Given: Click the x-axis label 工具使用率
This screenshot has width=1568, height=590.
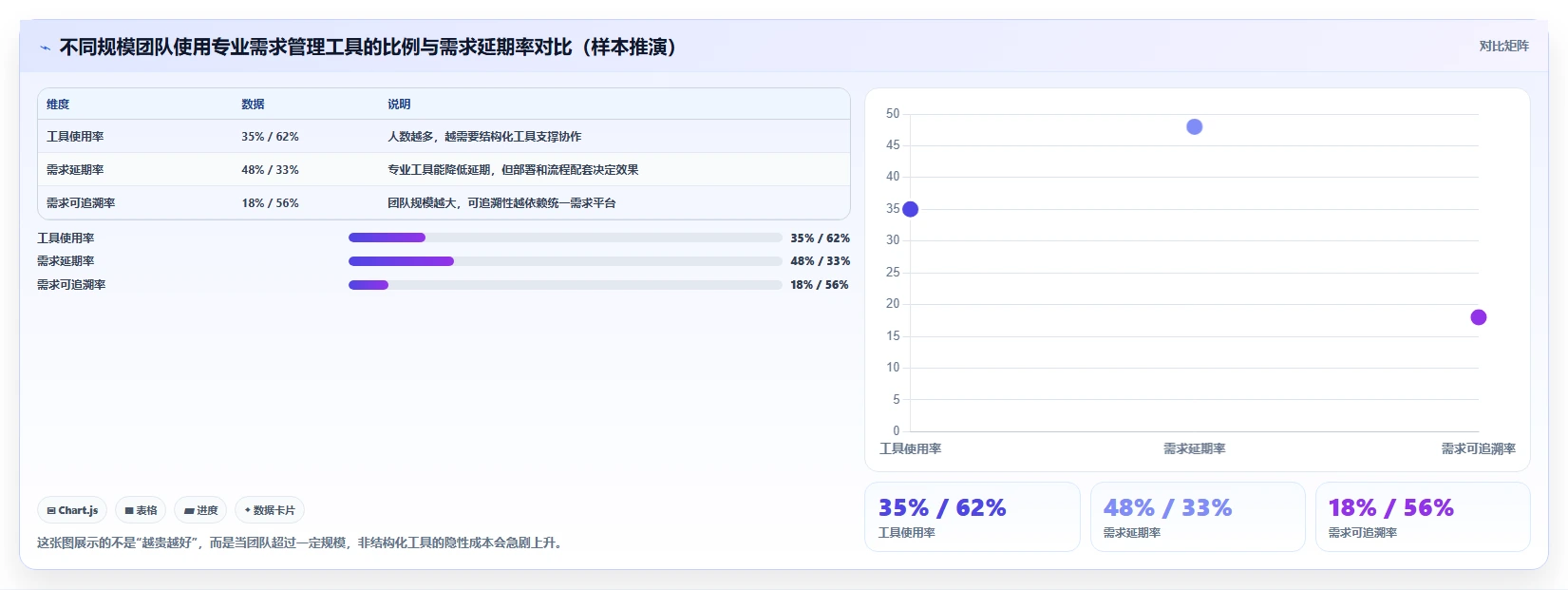Looking at the screenshot, I should (x=910, y=448).
